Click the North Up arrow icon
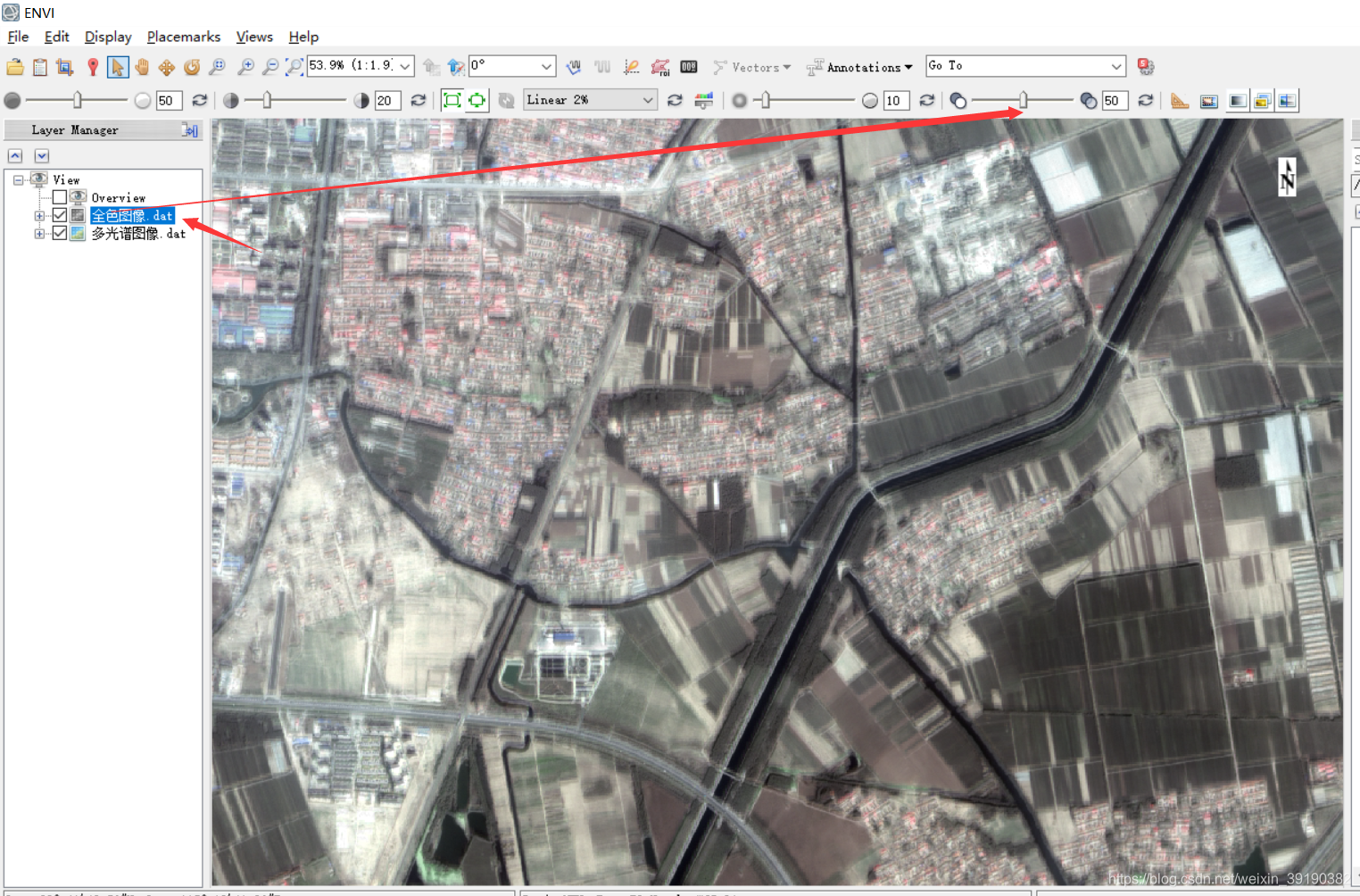The width and height of the screenshot is (1360, 896). [x=456, y=67]
